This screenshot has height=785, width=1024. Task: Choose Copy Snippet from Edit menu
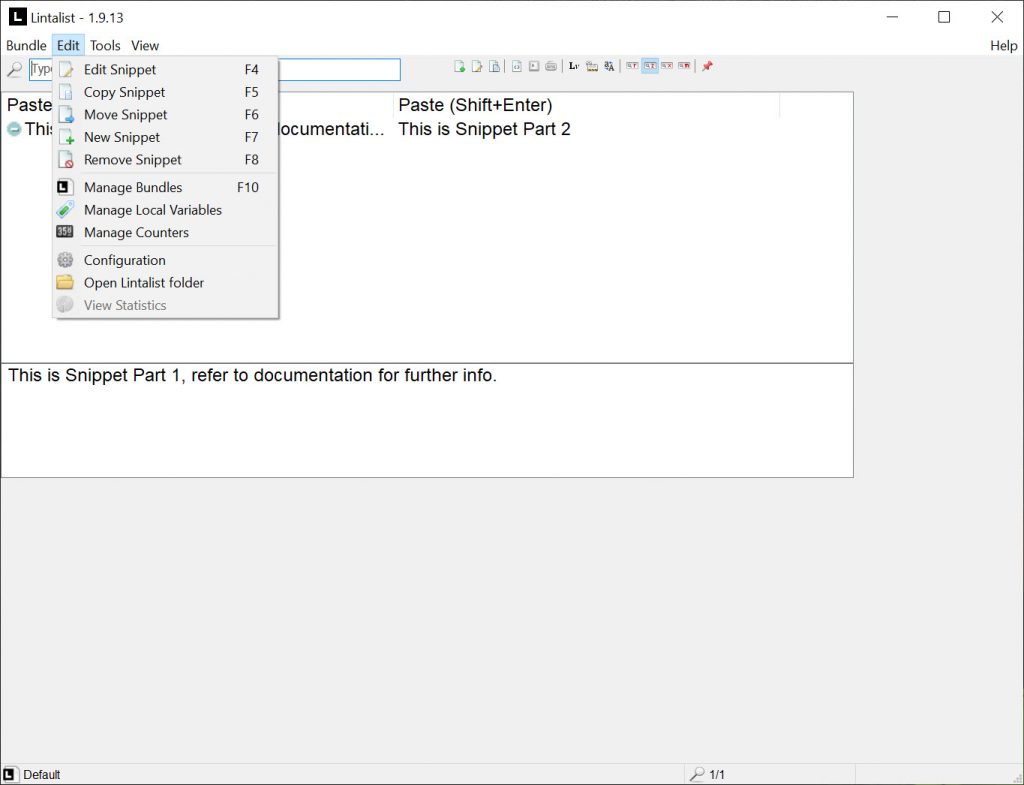165,92
